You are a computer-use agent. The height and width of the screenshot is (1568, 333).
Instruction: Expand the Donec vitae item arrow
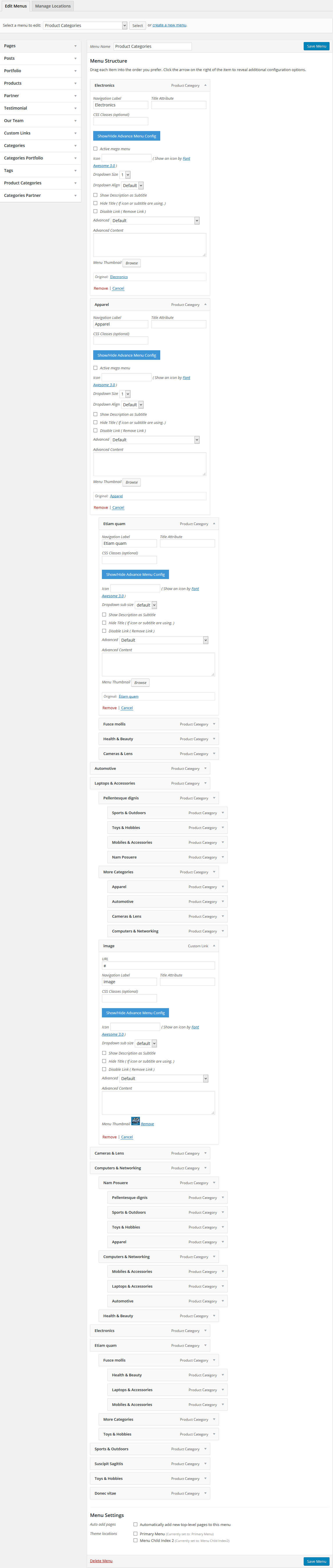point(206,1493)
